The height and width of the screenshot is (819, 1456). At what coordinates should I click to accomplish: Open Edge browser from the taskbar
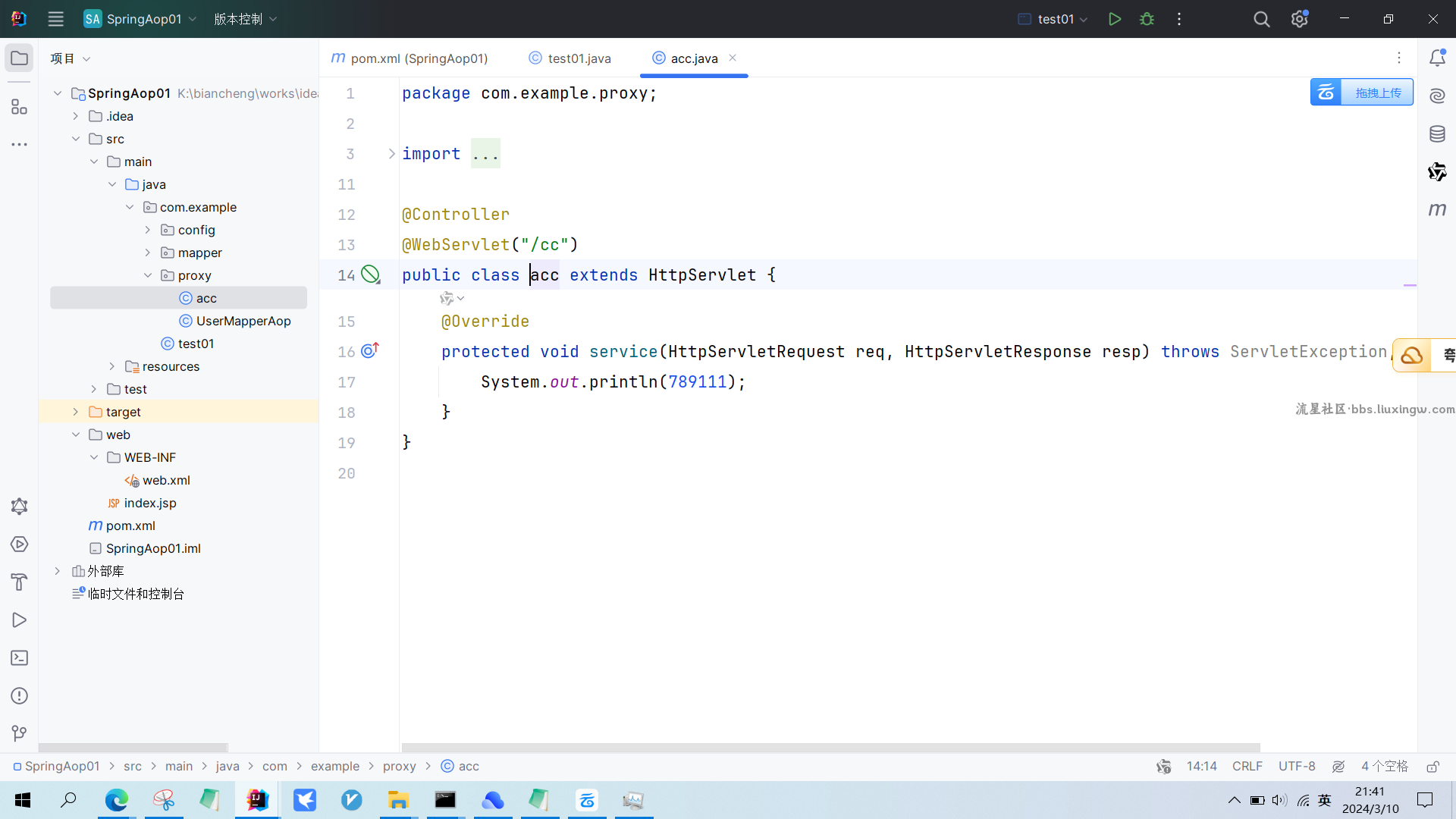coord(116,800)
